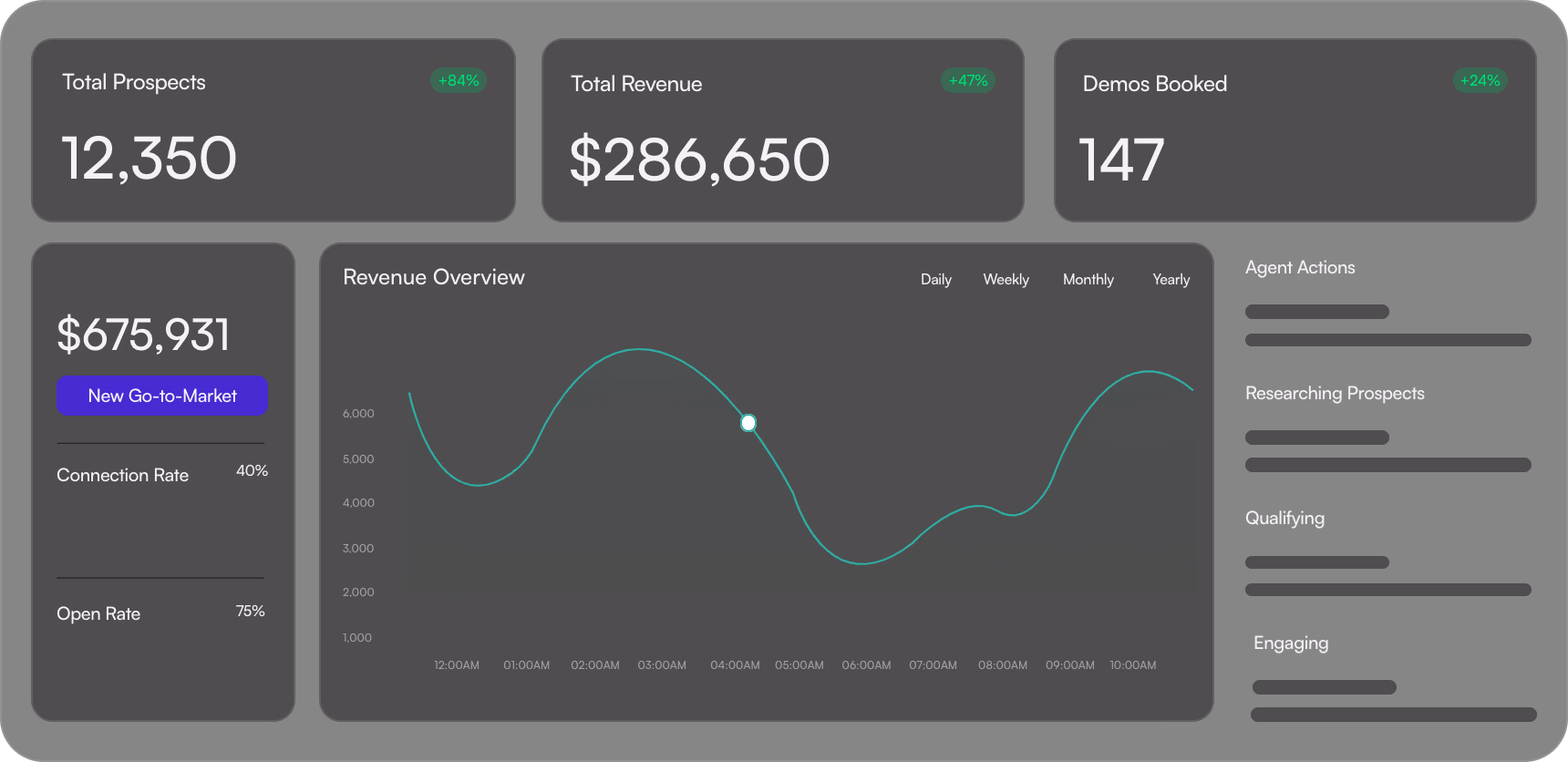This screenshot has width=1568, height=762.
Task: Switch chart to Weekly view
Action: [1006, 280]
